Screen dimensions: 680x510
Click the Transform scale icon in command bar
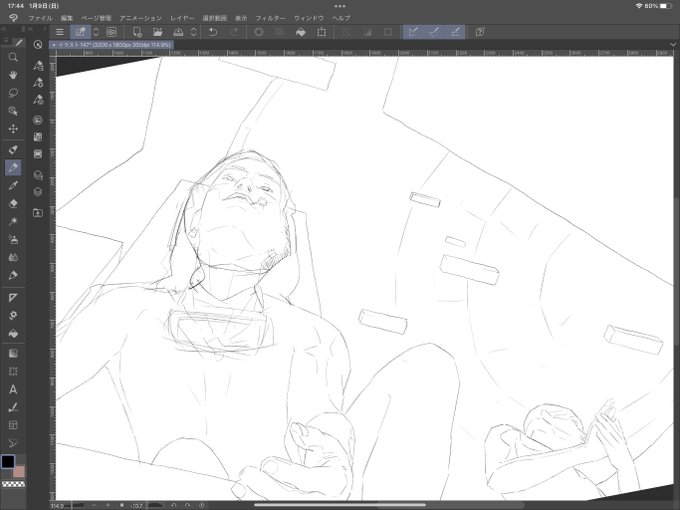[321, 32]
